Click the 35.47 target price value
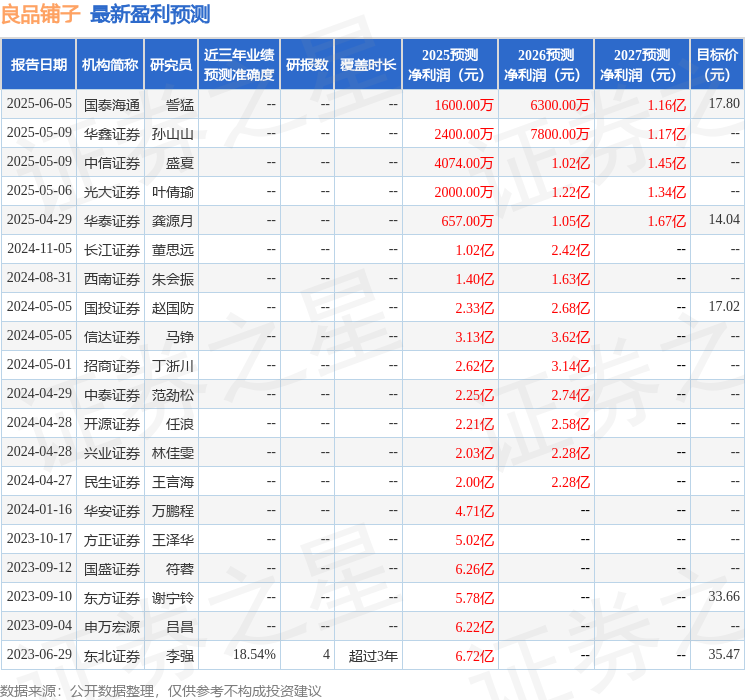Viewport: 745px width, 700px height. coord(723,655)
